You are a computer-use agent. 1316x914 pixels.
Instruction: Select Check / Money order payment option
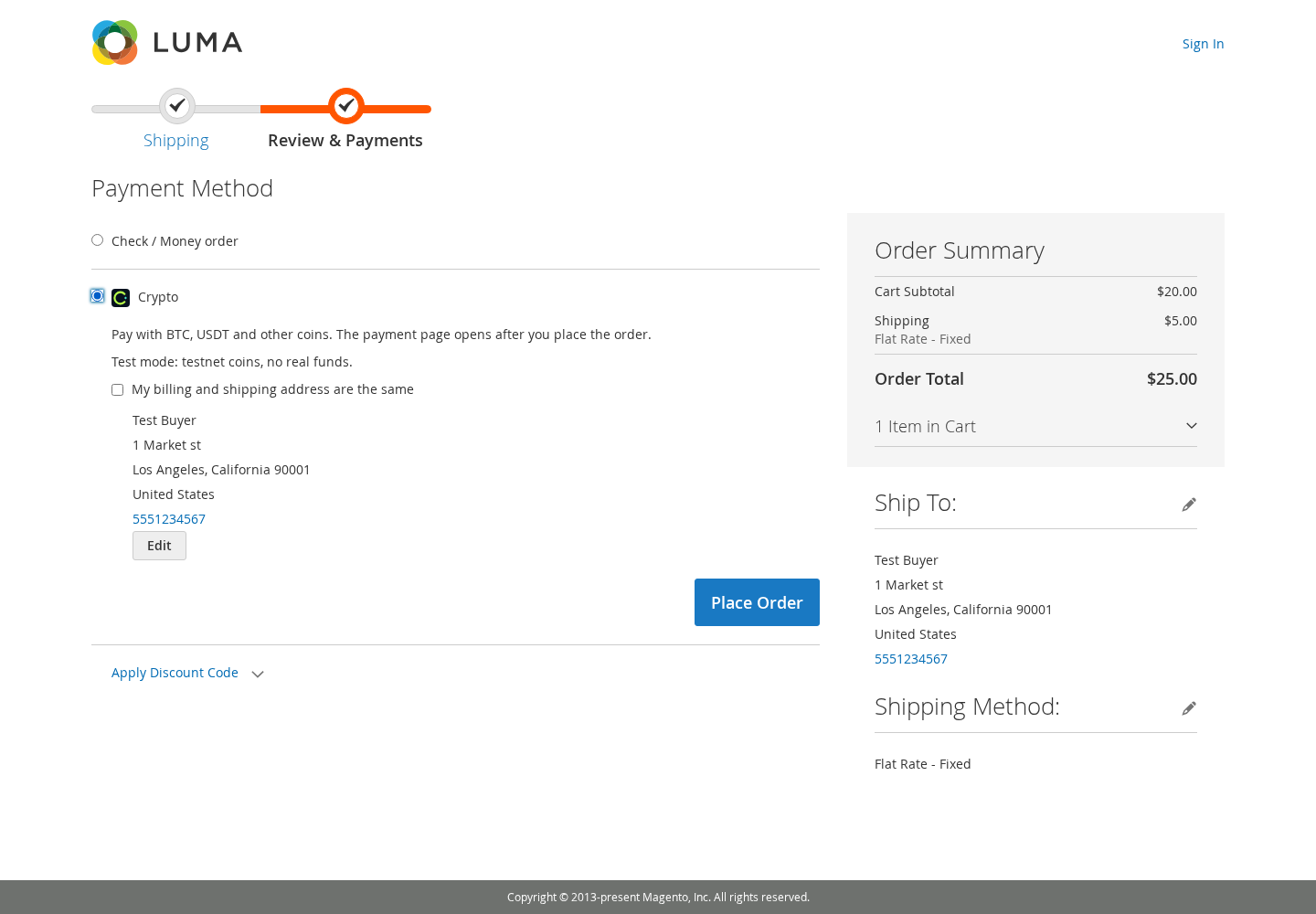[97, 240]
